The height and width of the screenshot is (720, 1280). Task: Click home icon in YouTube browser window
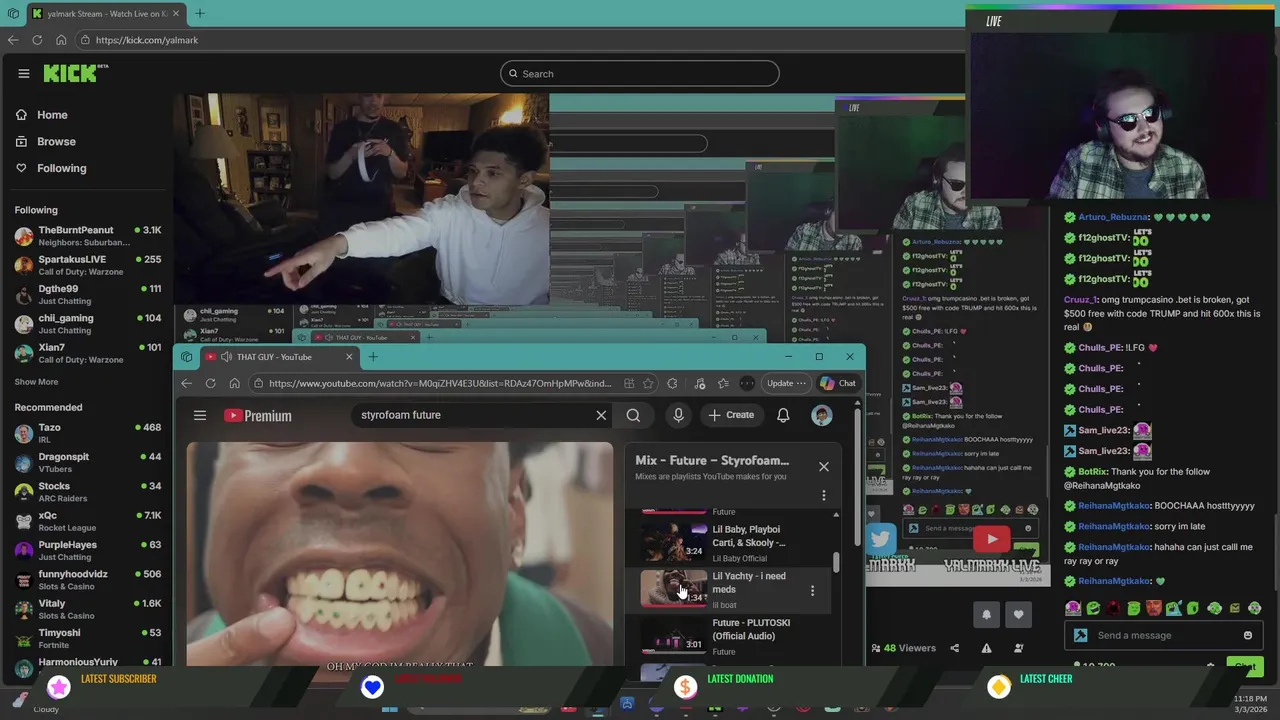pyautogui.click(x=235, y=383)
